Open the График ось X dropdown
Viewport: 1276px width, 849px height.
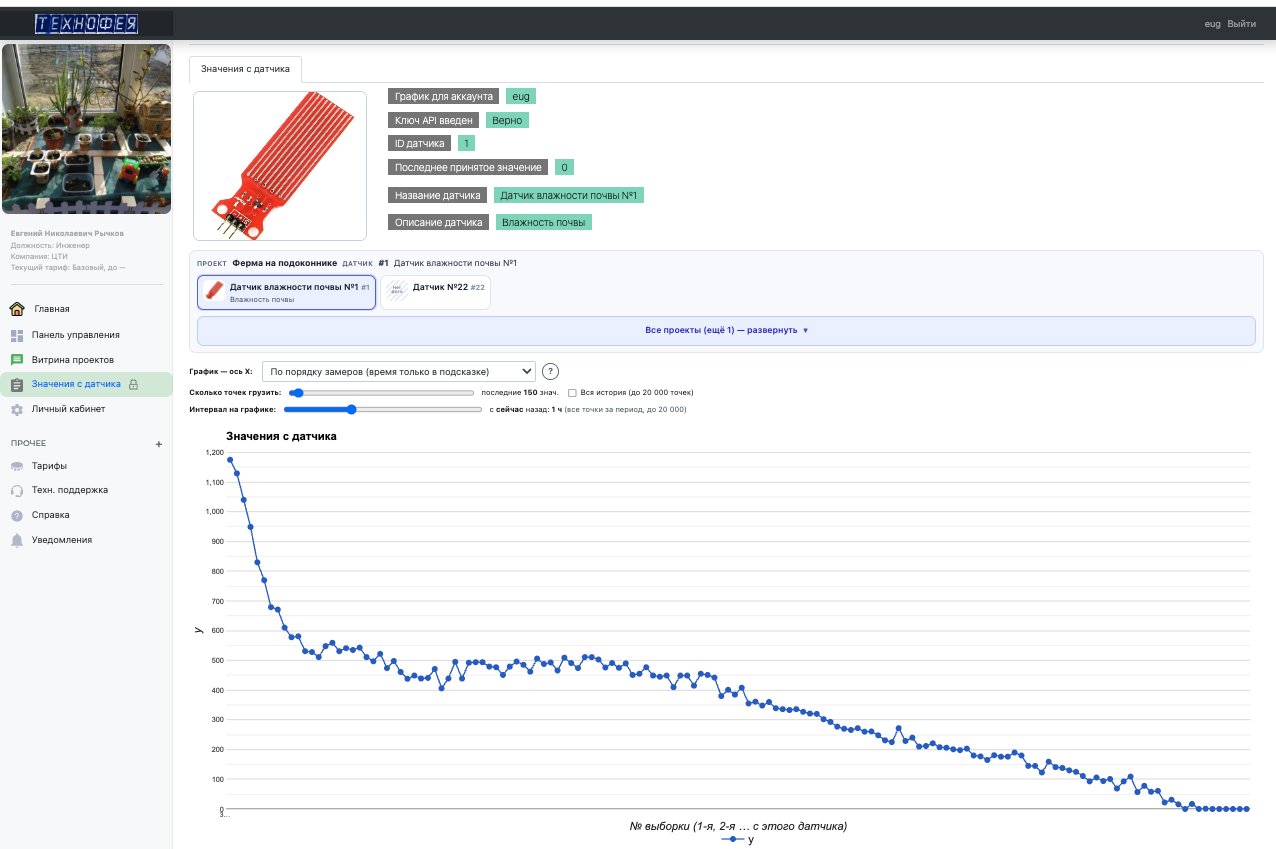click(x=398, y=371)
